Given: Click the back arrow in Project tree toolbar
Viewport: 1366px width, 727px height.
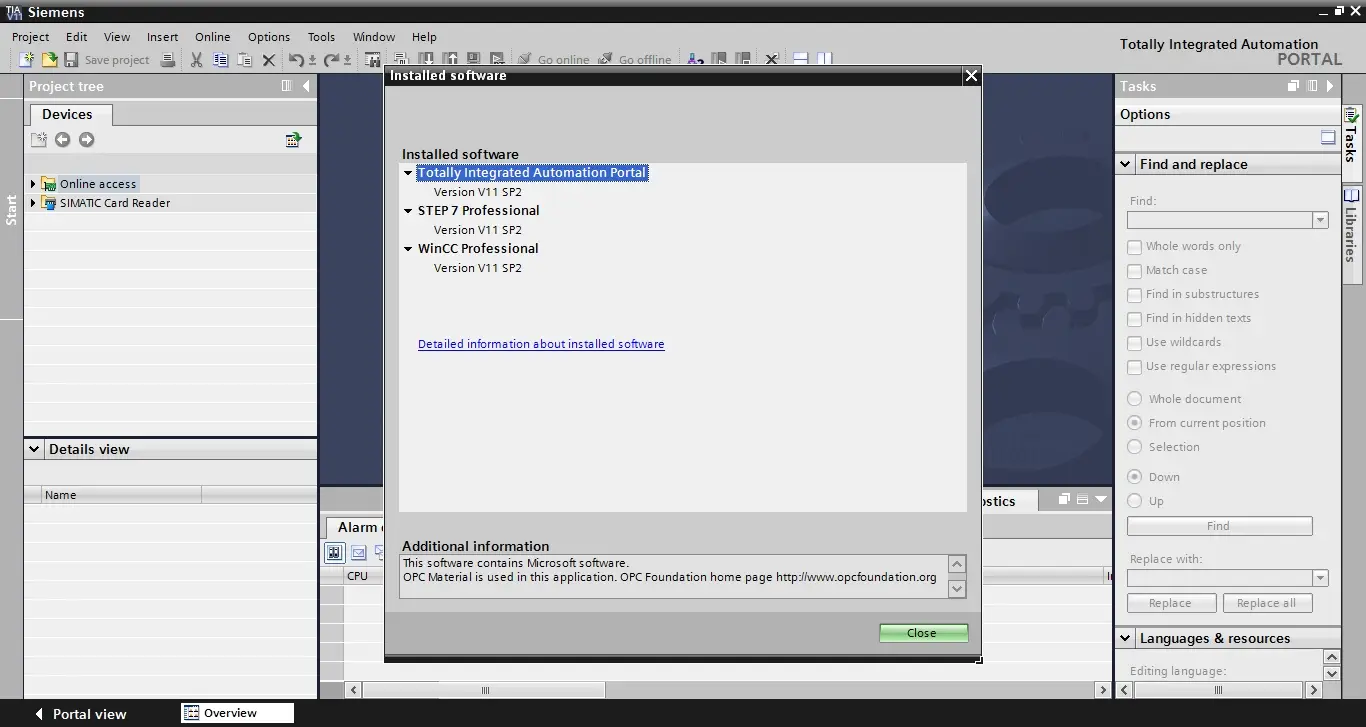Looking at the screenshot, I should 62,140.
